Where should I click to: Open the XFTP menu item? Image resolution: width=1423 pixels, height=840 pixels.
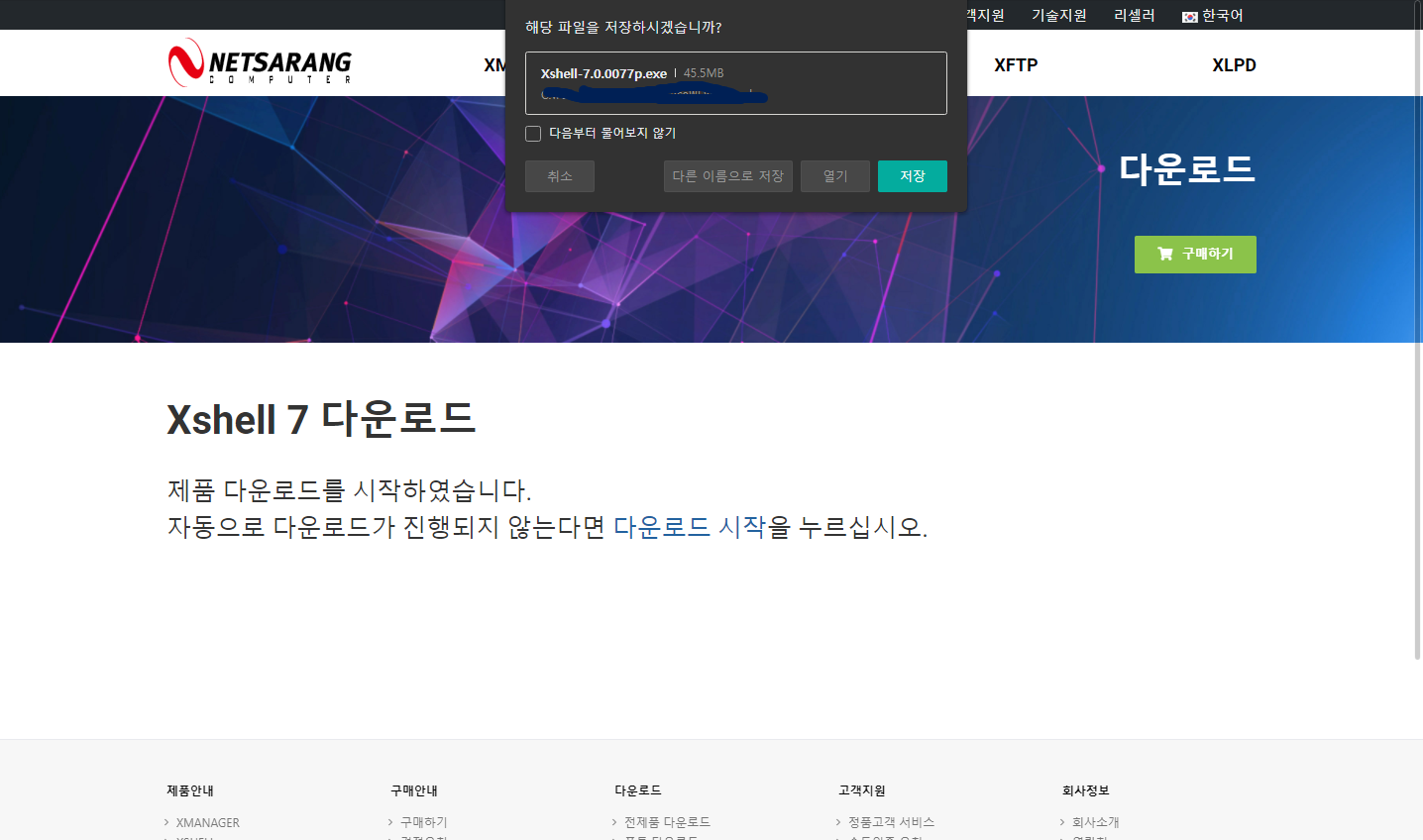pyautogui.click(x=1016, y=65)
